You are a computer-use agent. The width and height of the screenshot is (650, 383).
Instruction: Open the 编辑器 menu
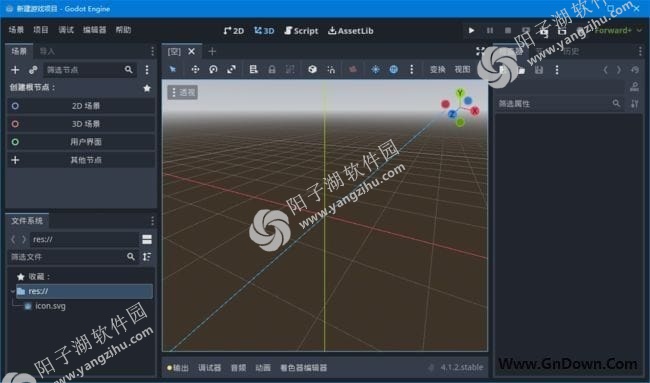point(94,30)
